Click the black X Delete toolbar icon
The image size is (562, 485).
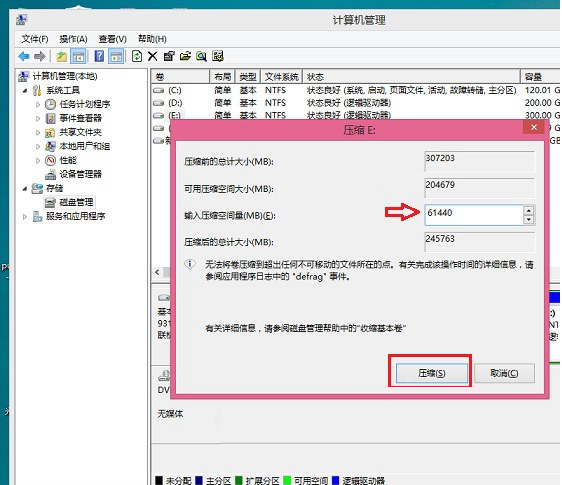(x=152, y=56)
